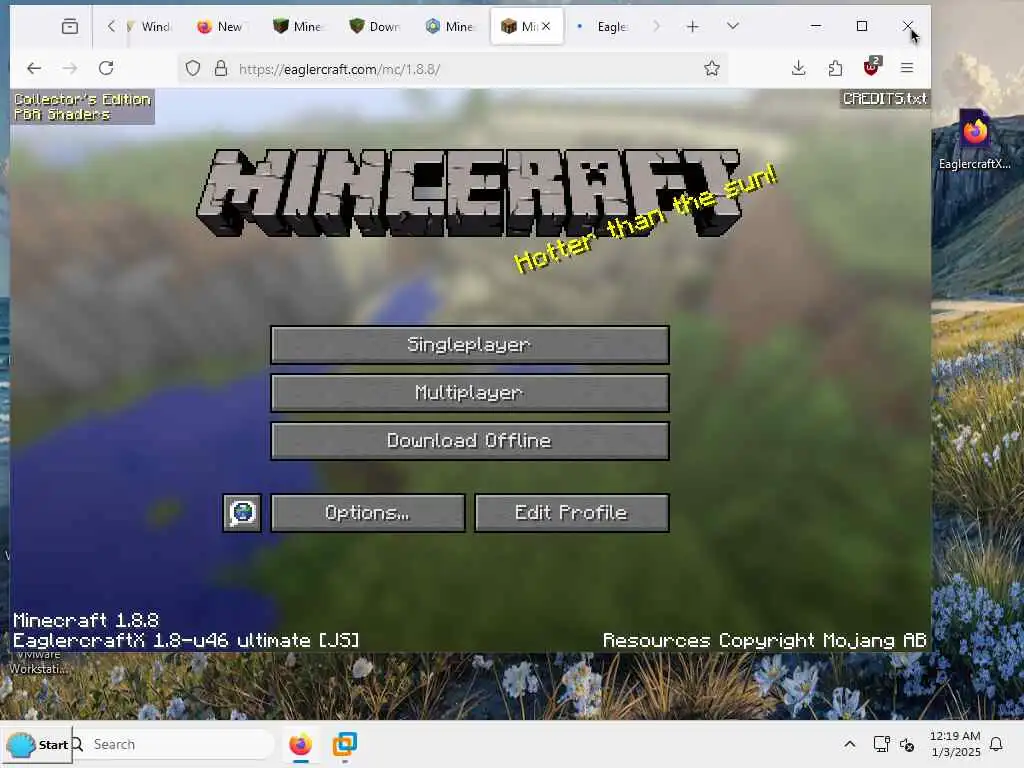Switch to the Down tab

coord(376,26)
